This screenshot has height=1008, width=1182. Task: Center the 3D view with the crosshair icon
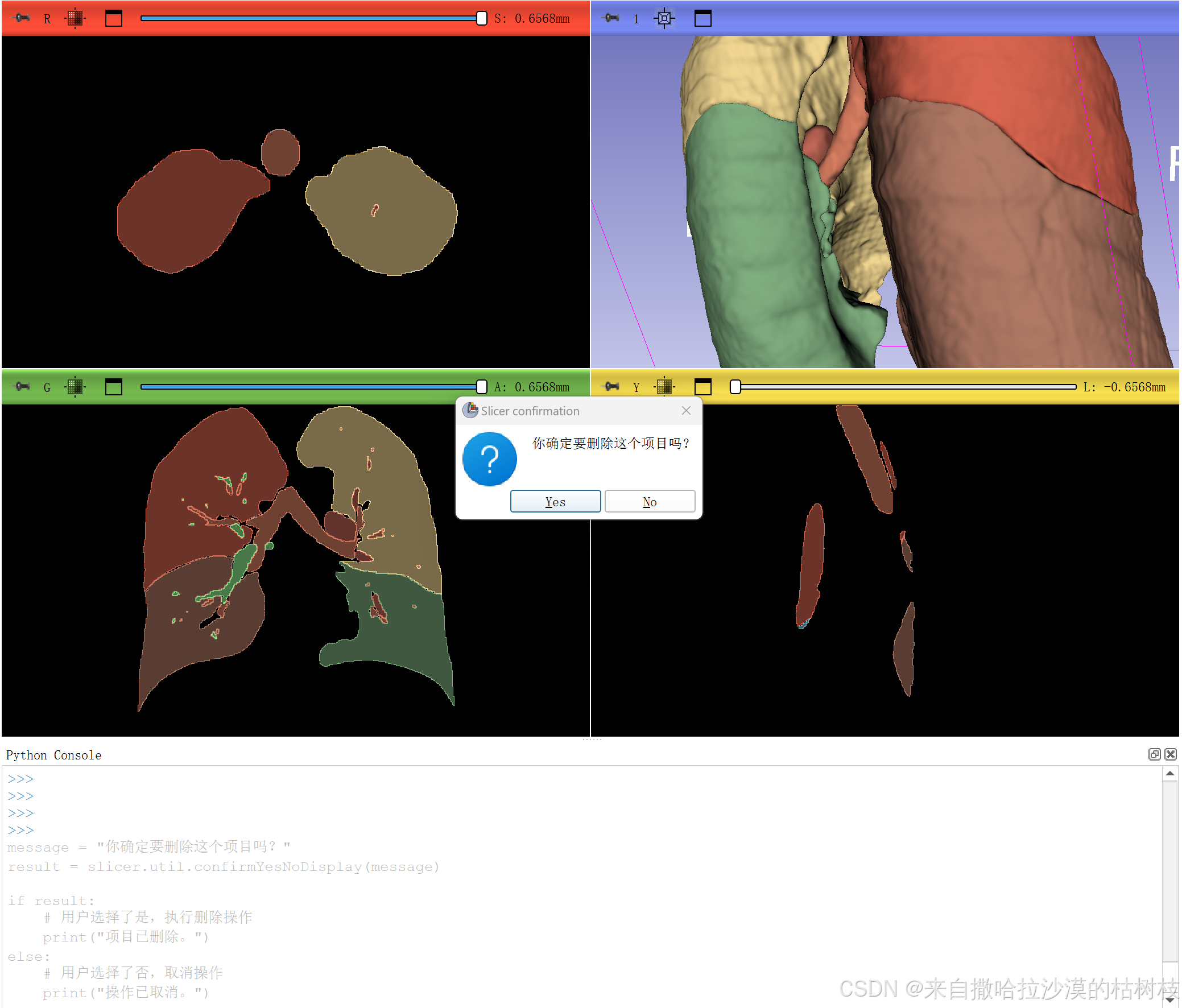coord(664,18)
